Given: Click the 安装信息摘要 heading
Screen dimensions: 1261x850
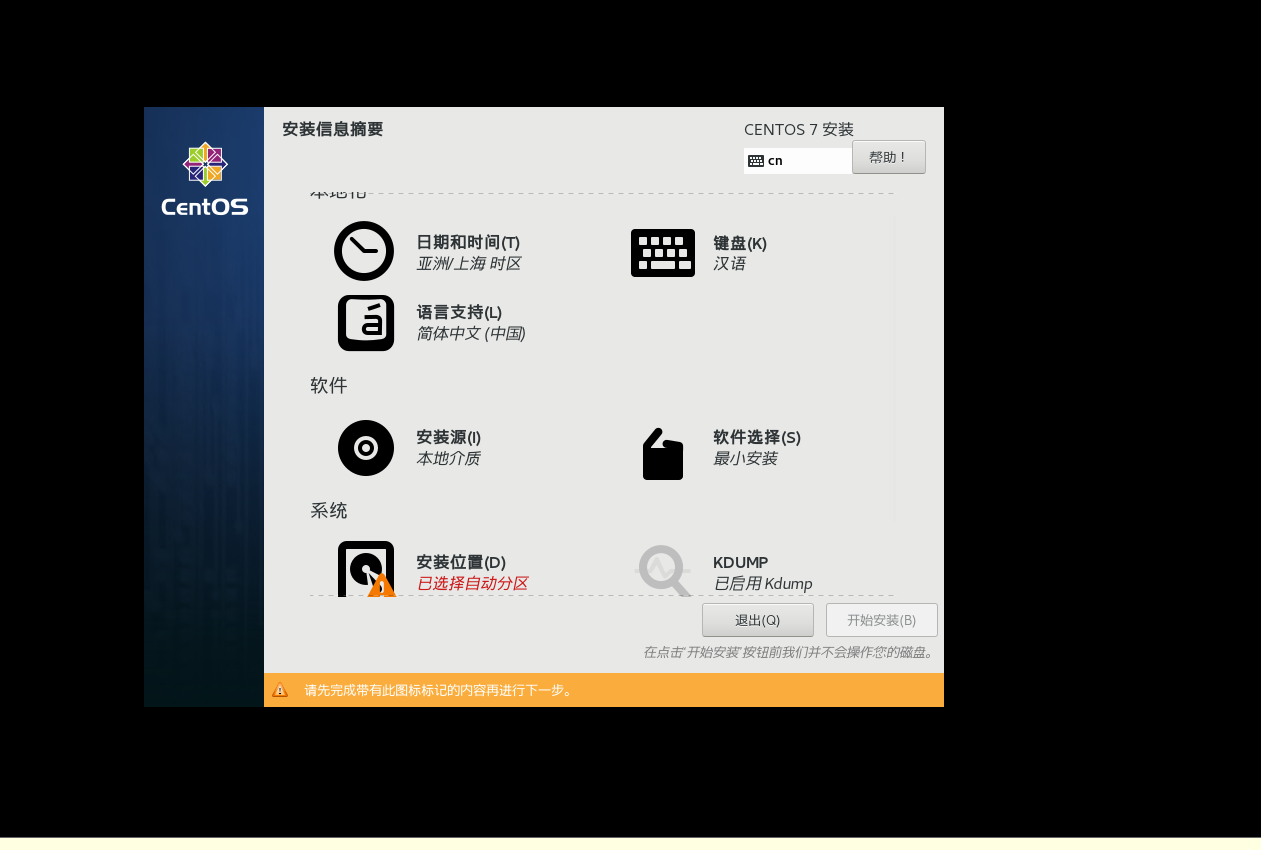Looking at the screenshot, I should (x=333, y=129).
